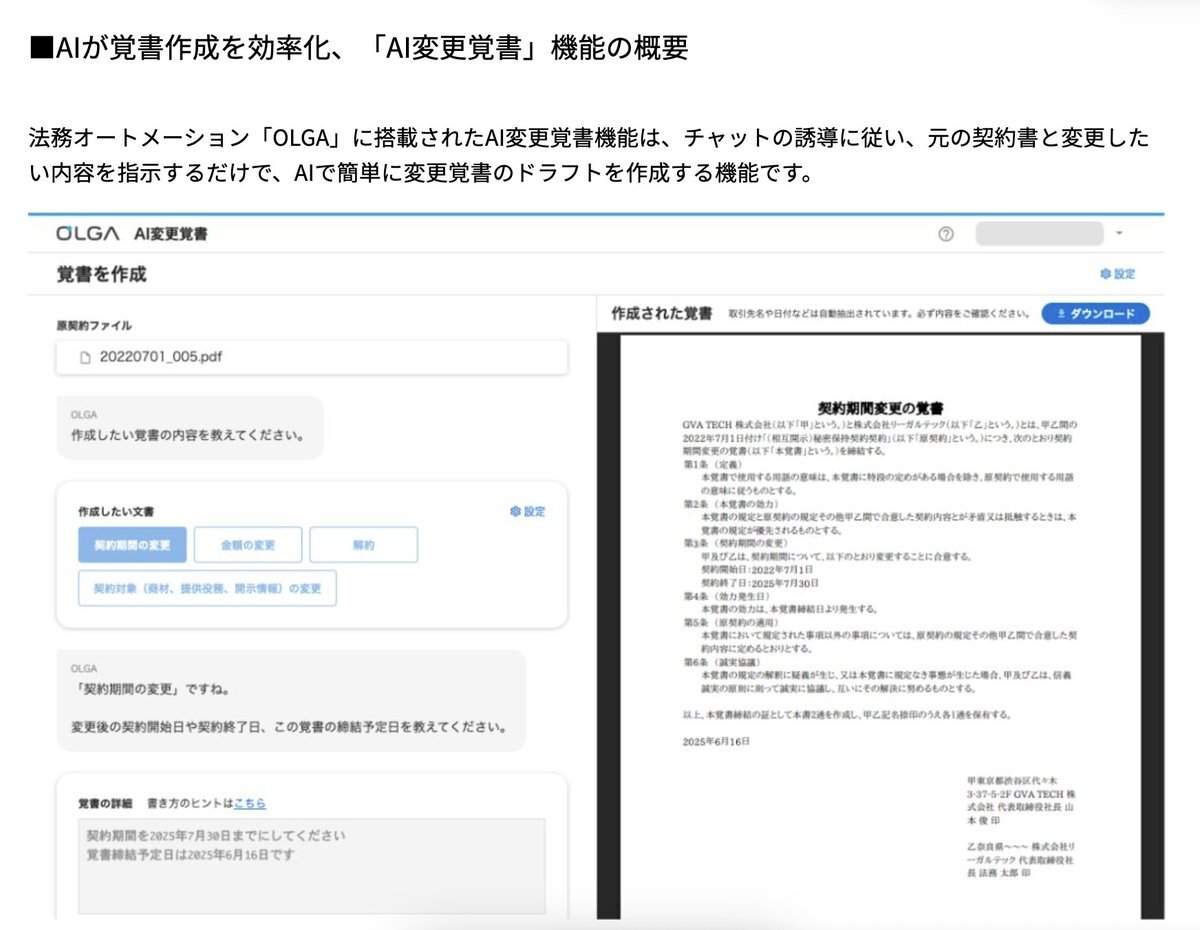Click 作成したい覚書の内容を教えてください message
1200x930 pixels.
(x=188, y=436)
